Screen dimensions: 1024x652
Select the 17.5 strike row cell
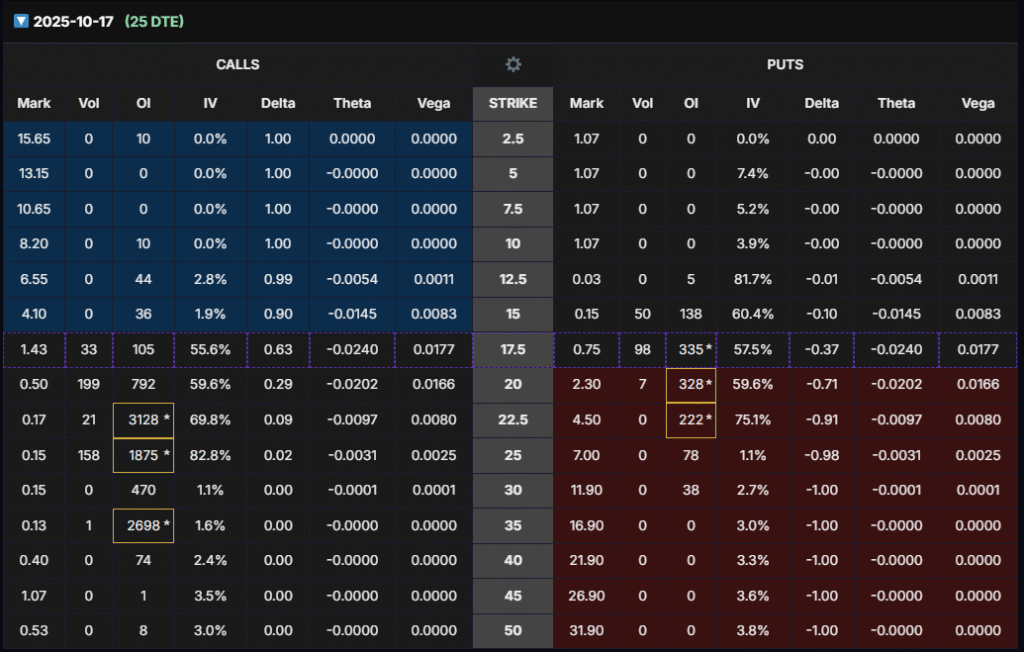click(x=513, y=350)
